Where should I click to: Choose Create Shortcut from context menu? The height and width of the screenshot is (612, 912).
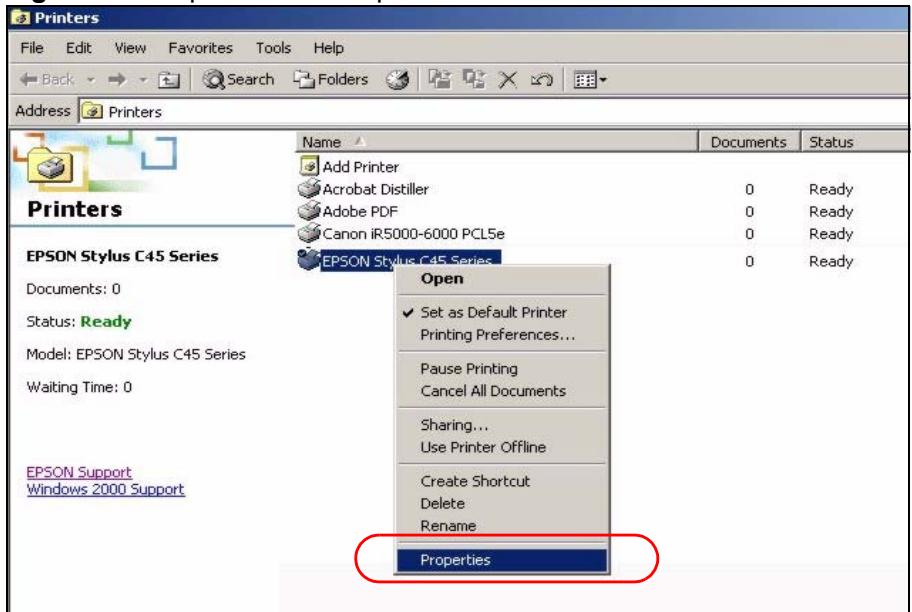click(503, 481)
